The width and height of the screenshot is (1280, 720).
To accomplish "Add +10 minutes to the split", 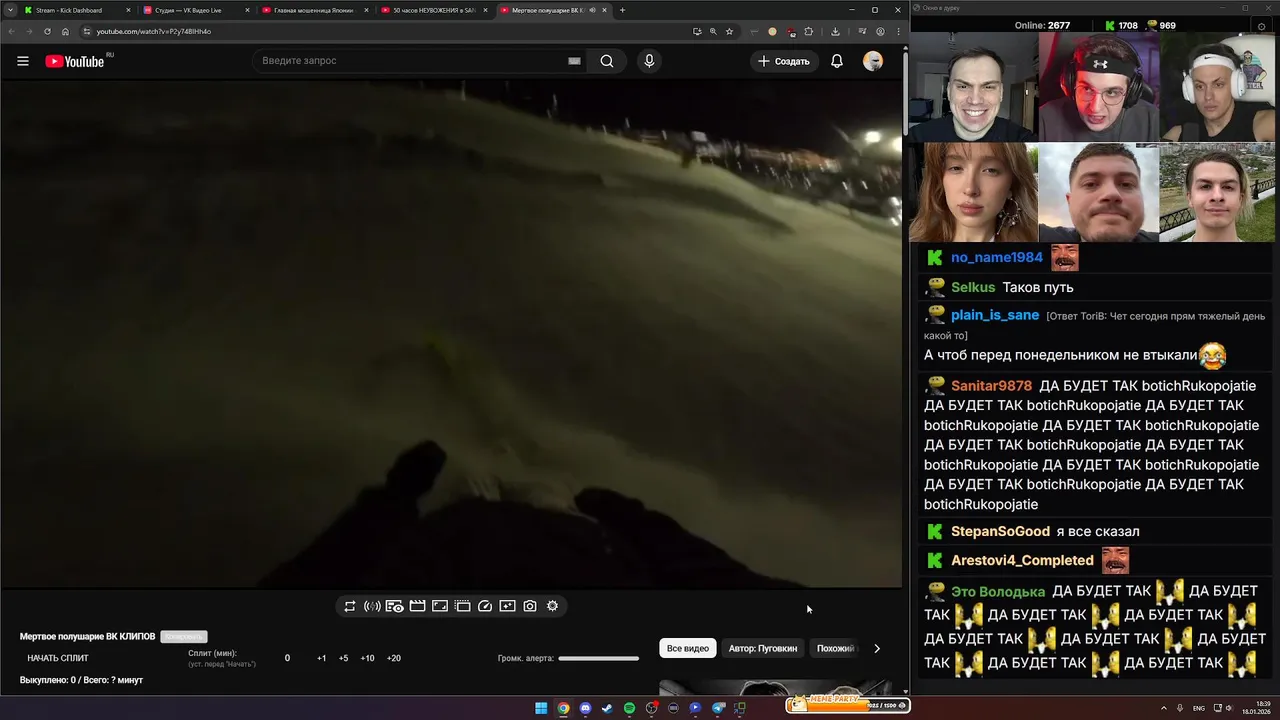I will [367, 658].
